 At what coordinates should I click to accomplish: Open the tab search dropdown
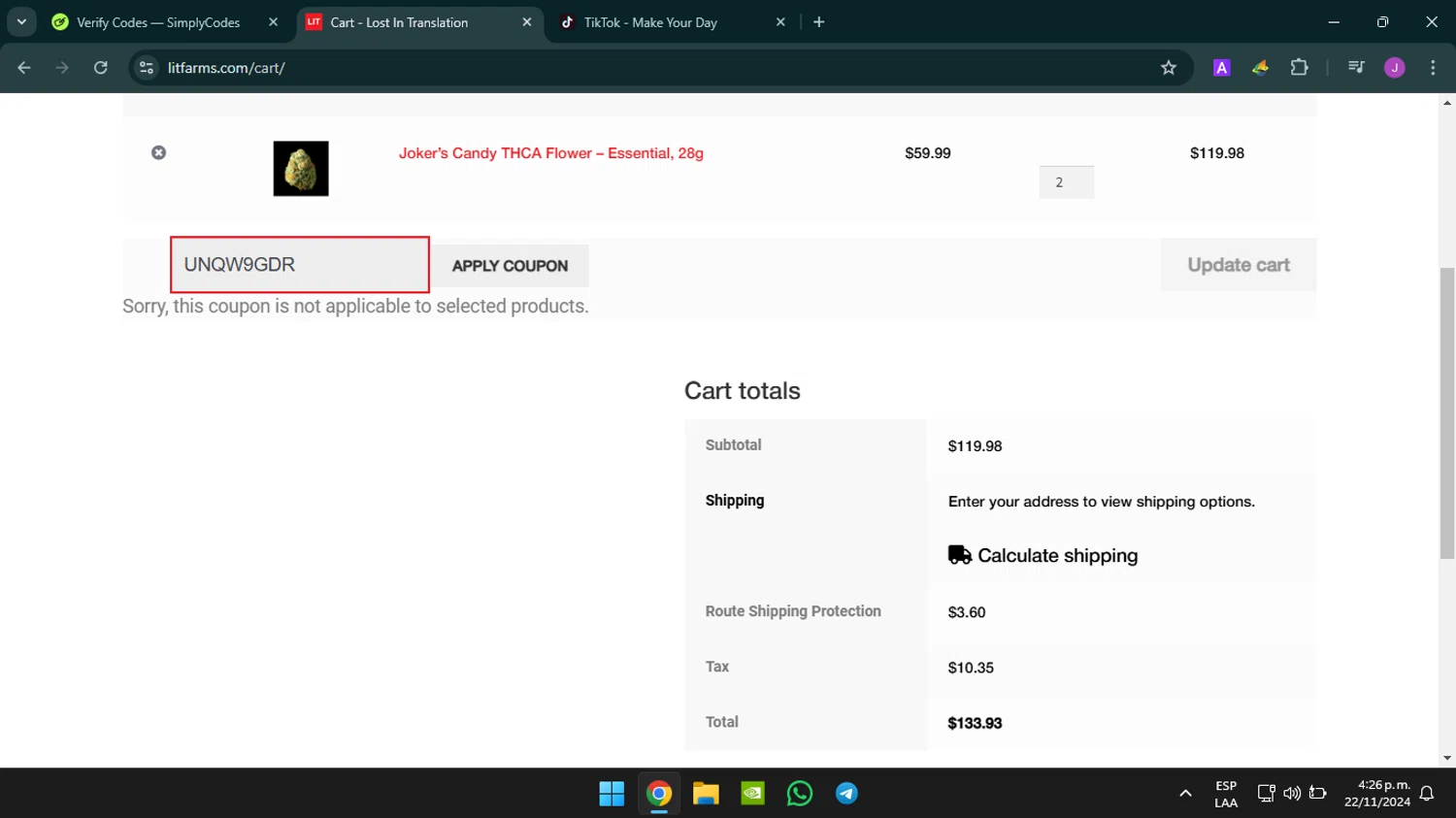pos(21,22)
